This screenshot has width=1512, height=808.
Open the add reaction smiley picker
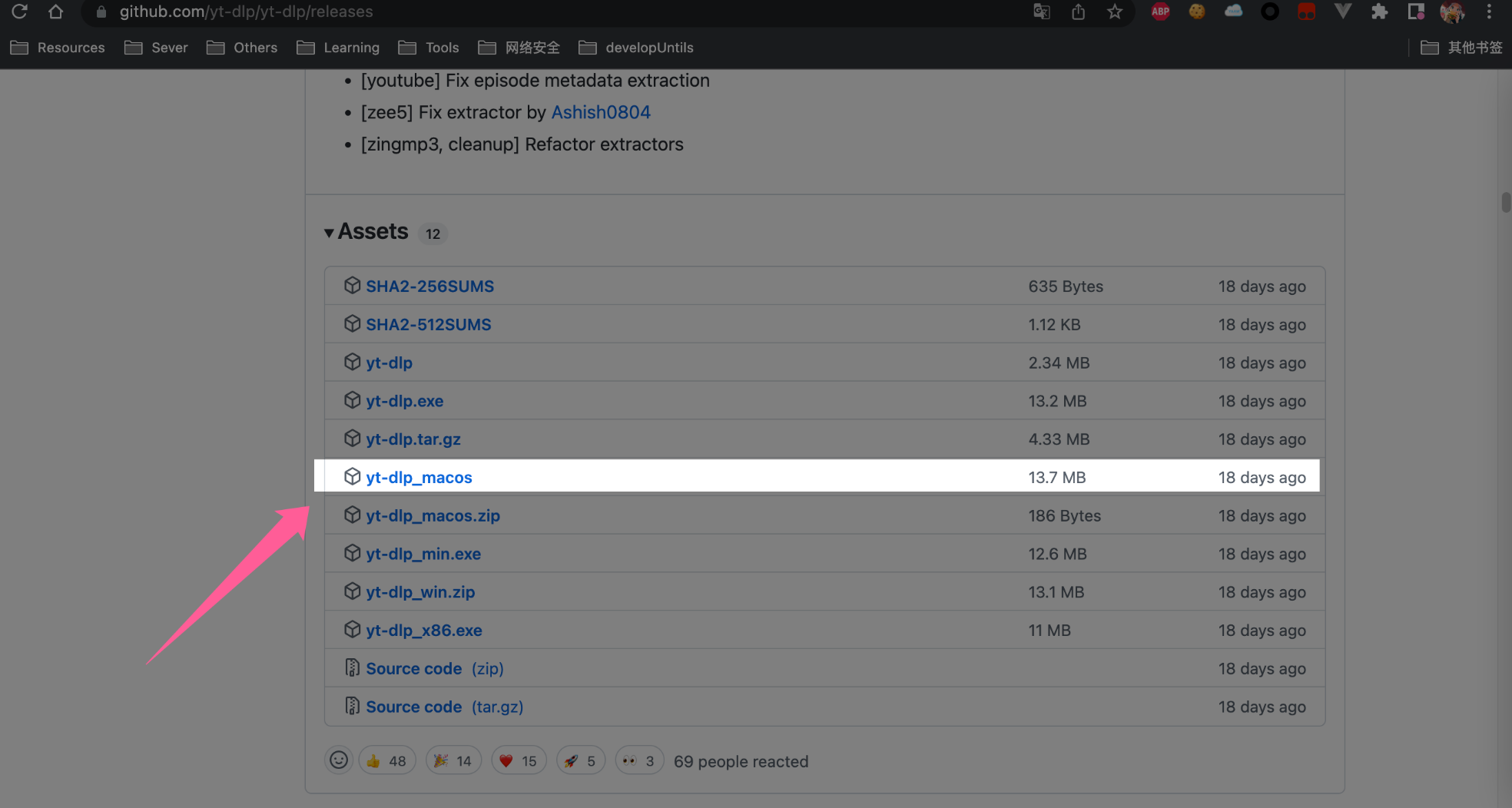coord(338,760)
